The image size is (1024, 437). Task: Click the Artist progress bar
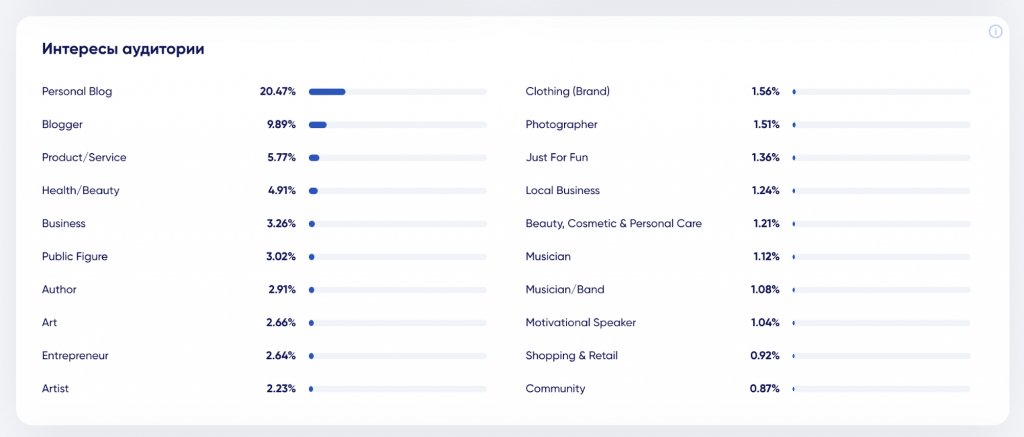pyautogui.click(x=398, y=389)
